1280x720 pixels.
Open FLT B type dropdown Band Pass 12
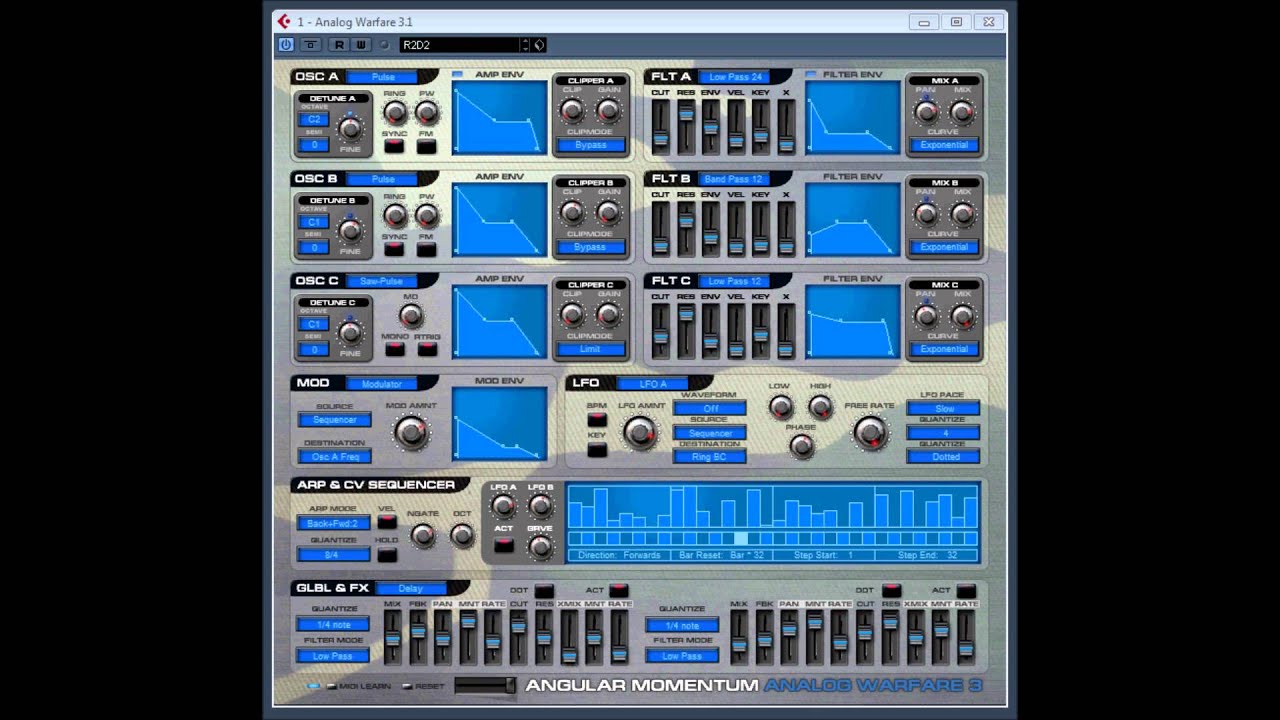735,179
